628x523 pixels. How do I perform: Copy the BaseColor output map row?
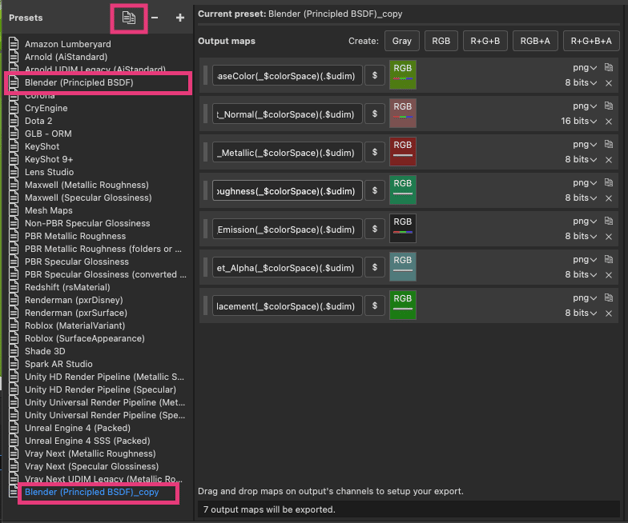coord(609,67)
